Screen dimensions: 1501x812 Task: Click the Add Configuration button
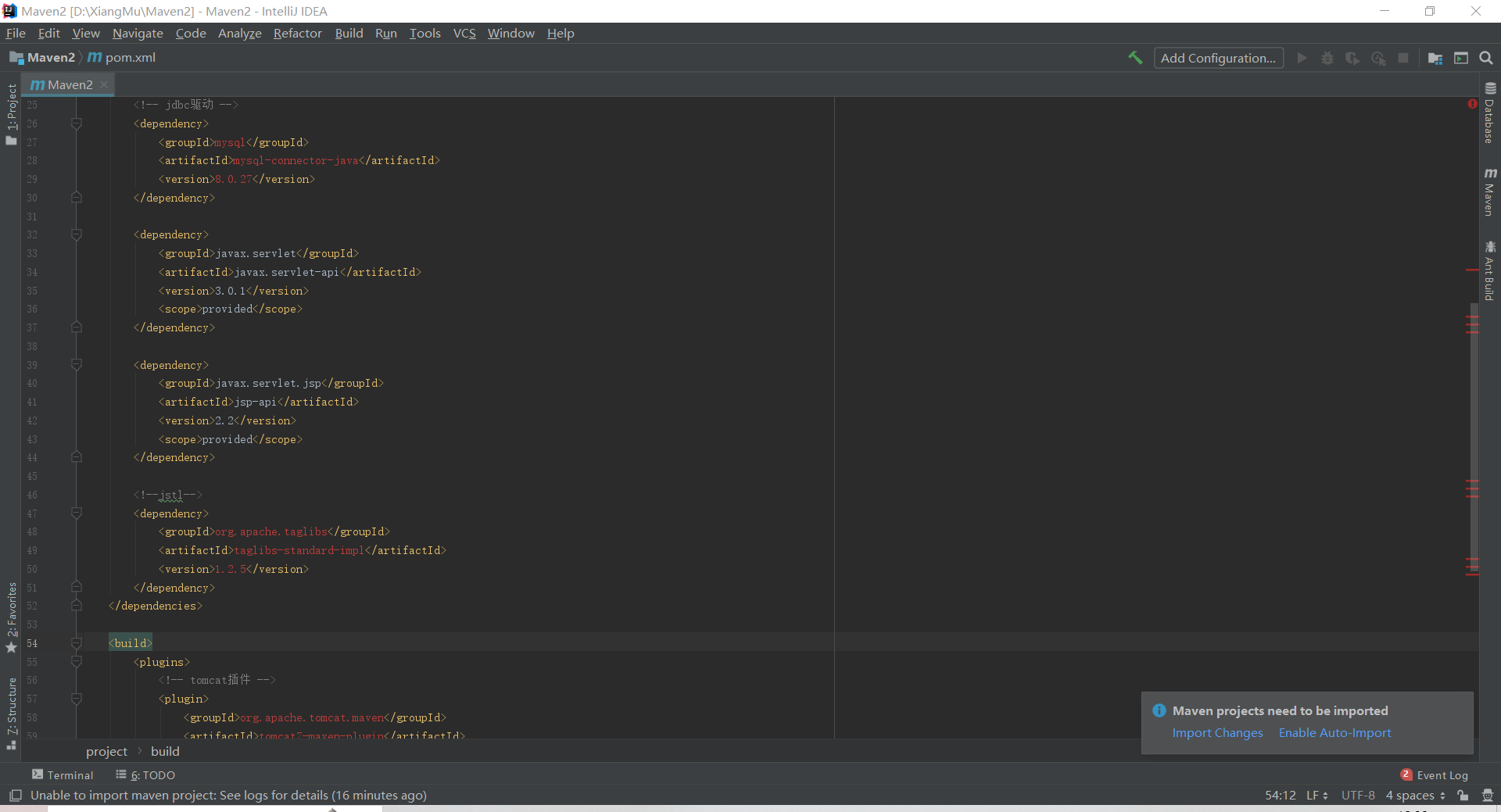1218,58
